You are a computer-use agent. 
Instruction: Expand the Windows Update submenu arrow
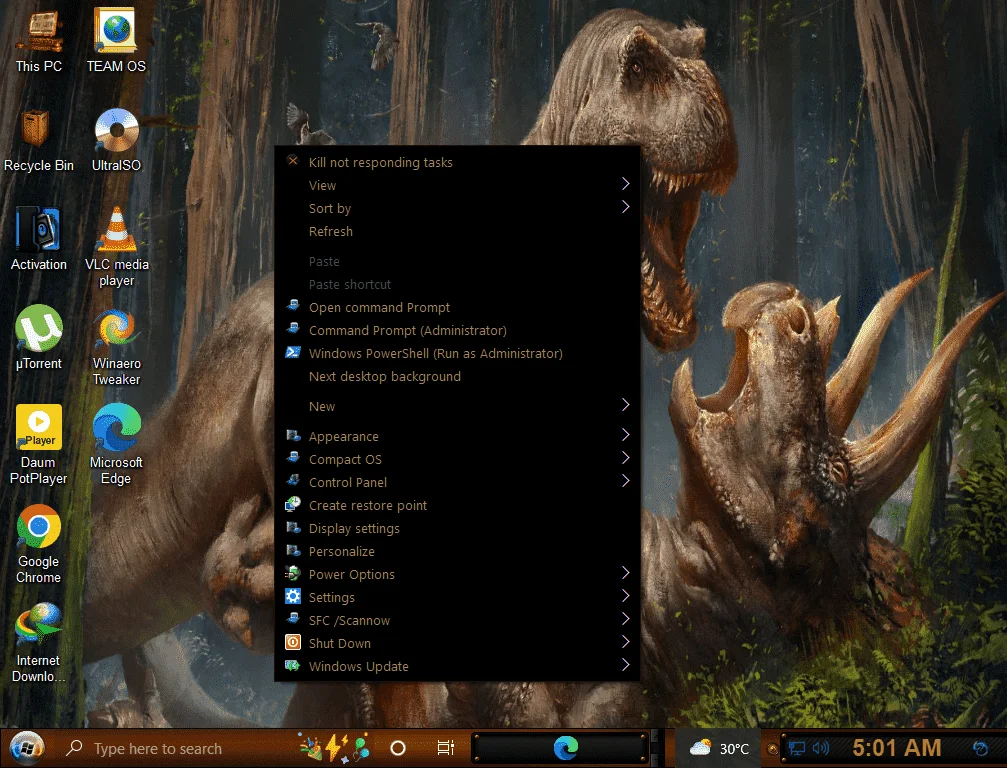point(626,665)
